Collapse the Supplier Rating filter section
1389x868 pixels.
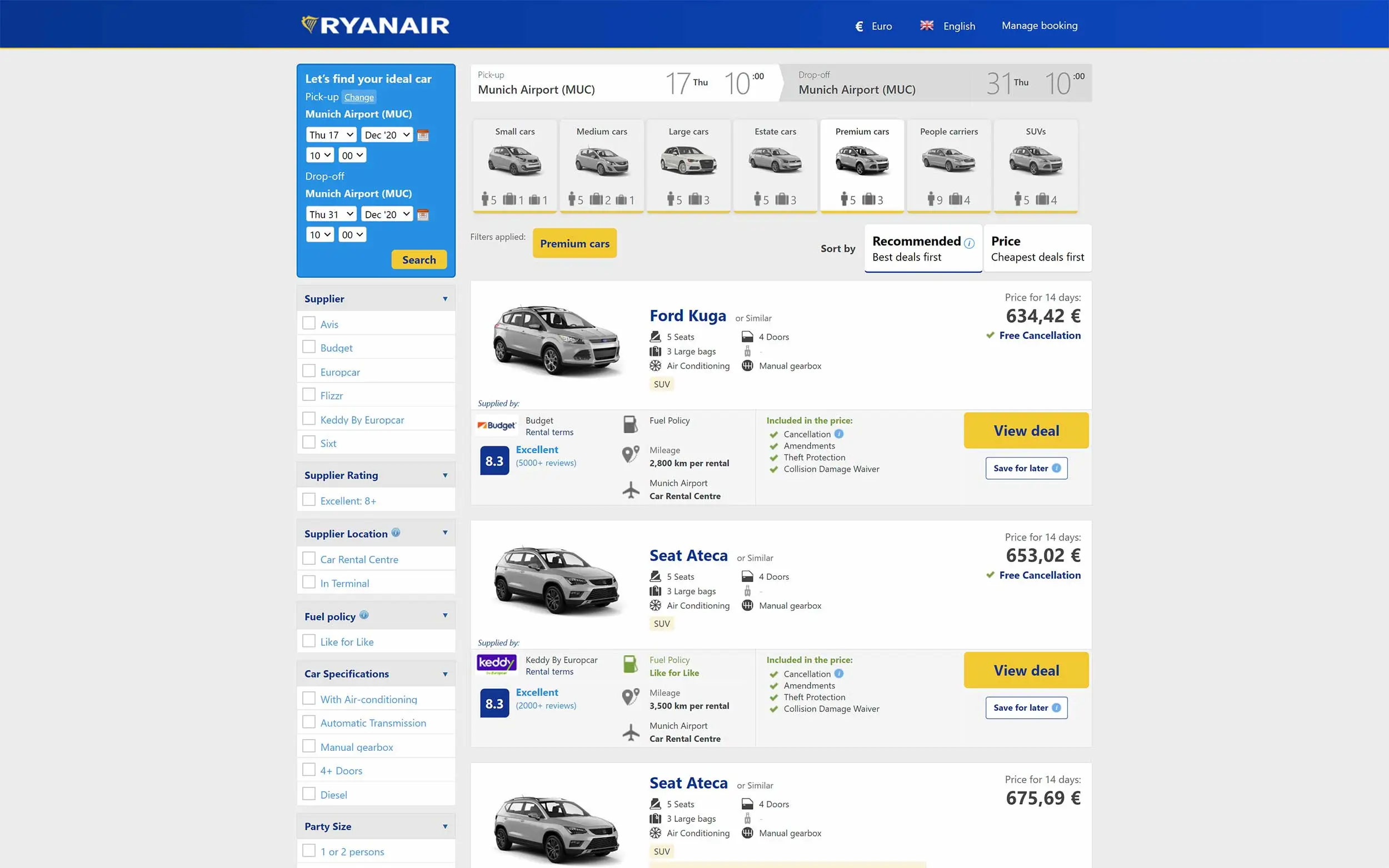click(445, 475)
